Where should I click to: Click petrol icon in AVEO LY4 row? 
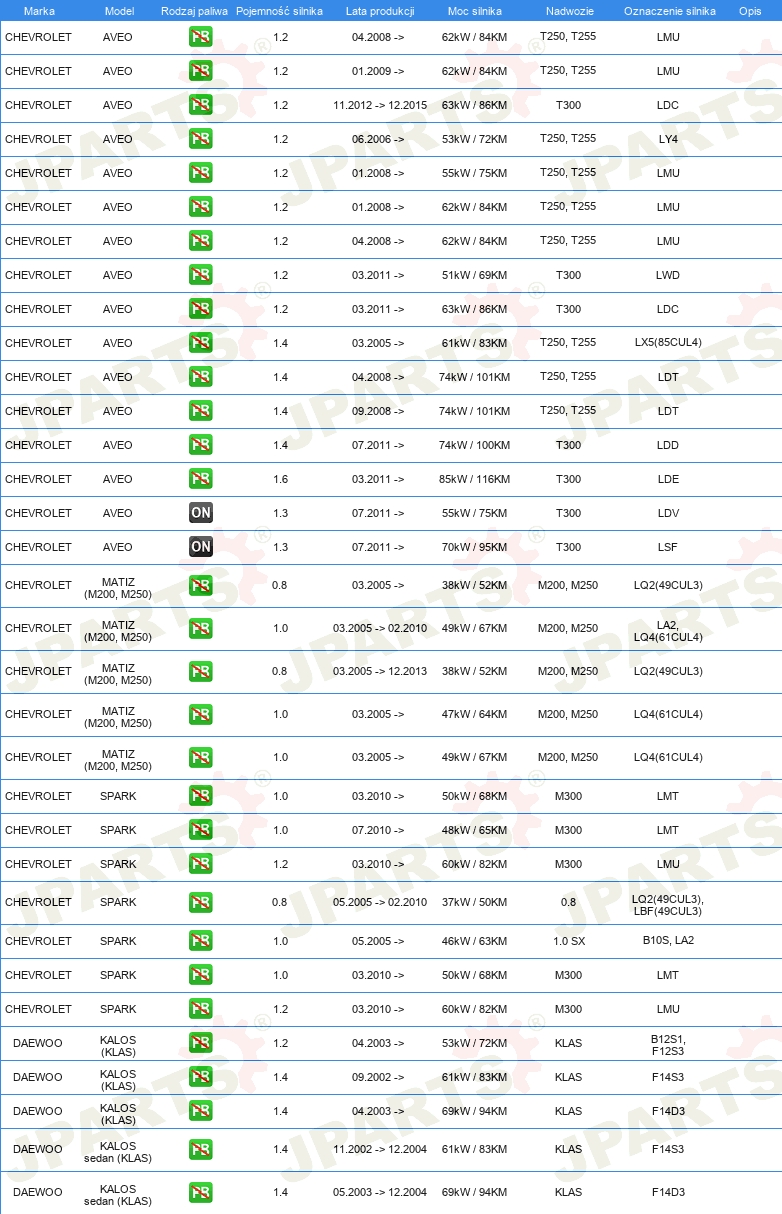[201, 139]
